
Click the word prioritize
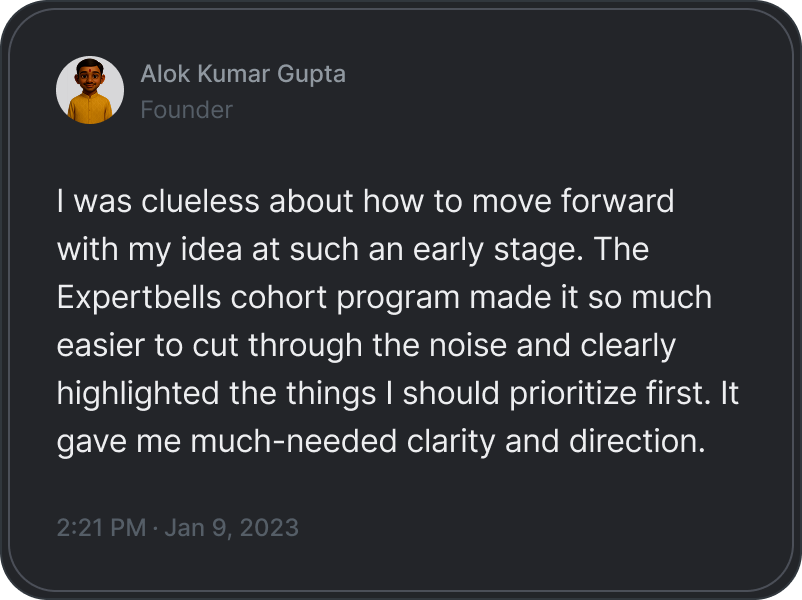[572, 393]
